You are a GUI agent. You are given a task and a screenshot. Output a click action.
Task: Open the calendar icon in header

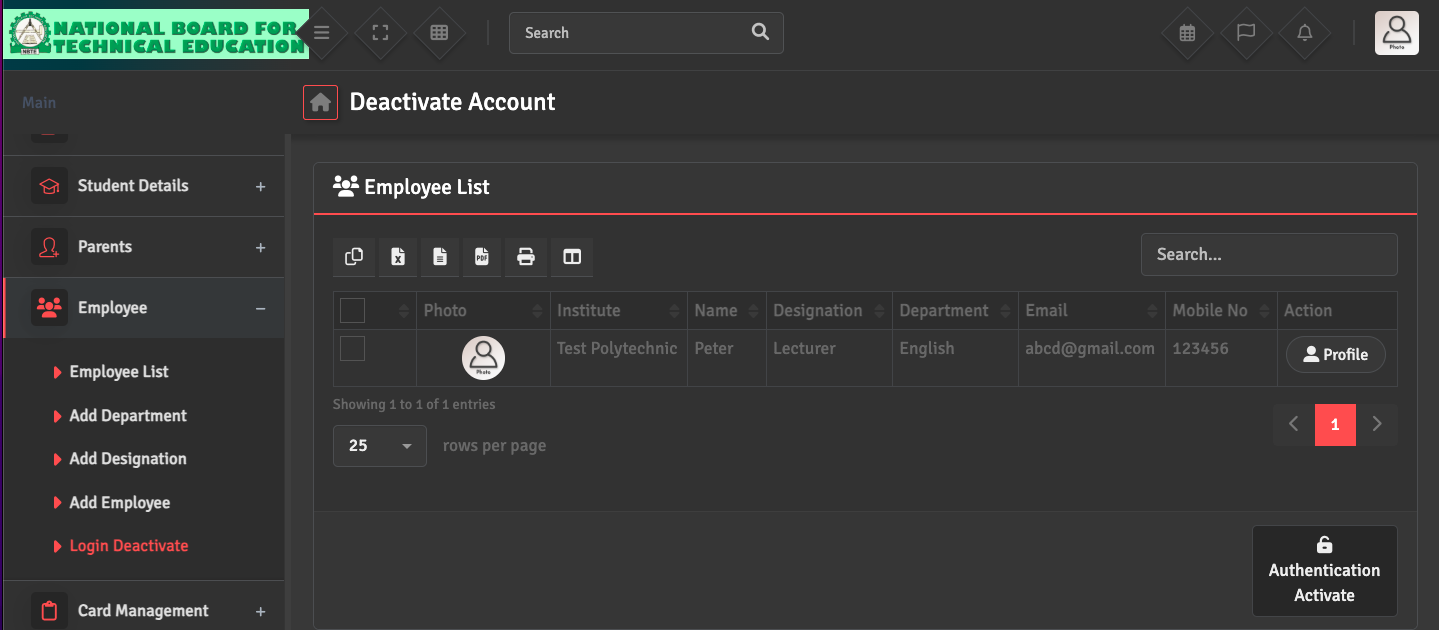pos(1187,33)
